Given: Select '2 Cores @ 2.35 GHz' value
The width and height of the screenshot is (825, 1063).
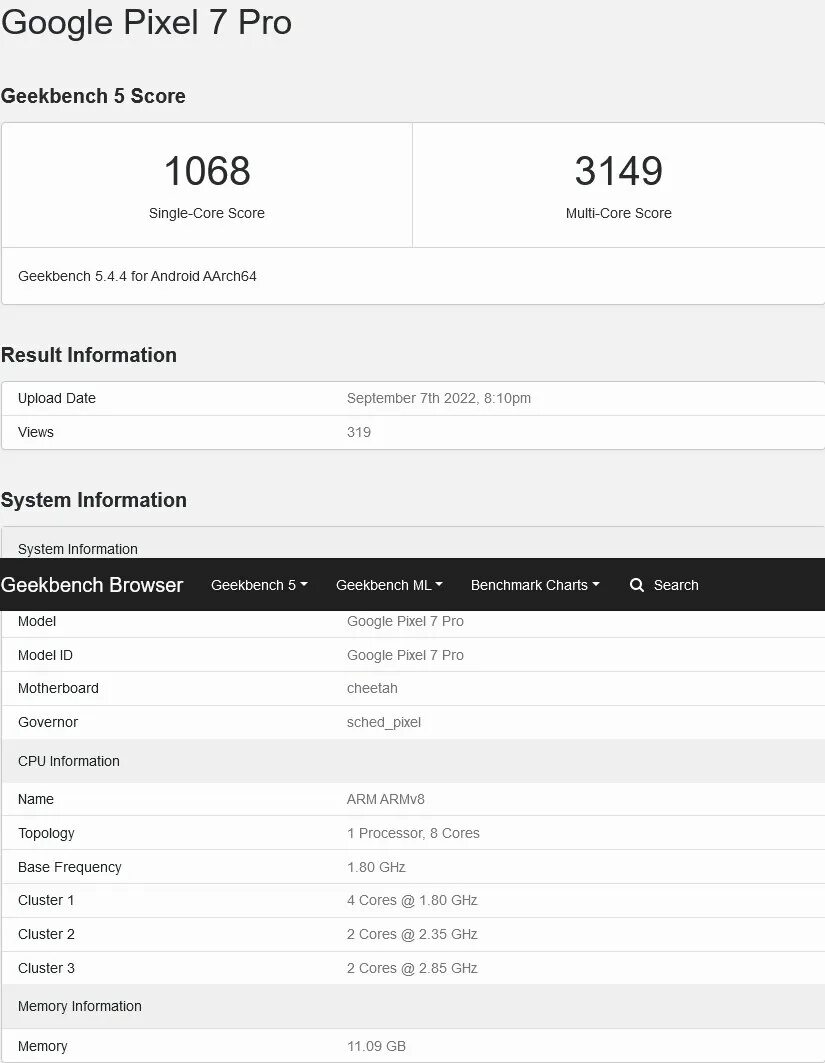Looking at the screenshot, I should click(x=412, y=934).
